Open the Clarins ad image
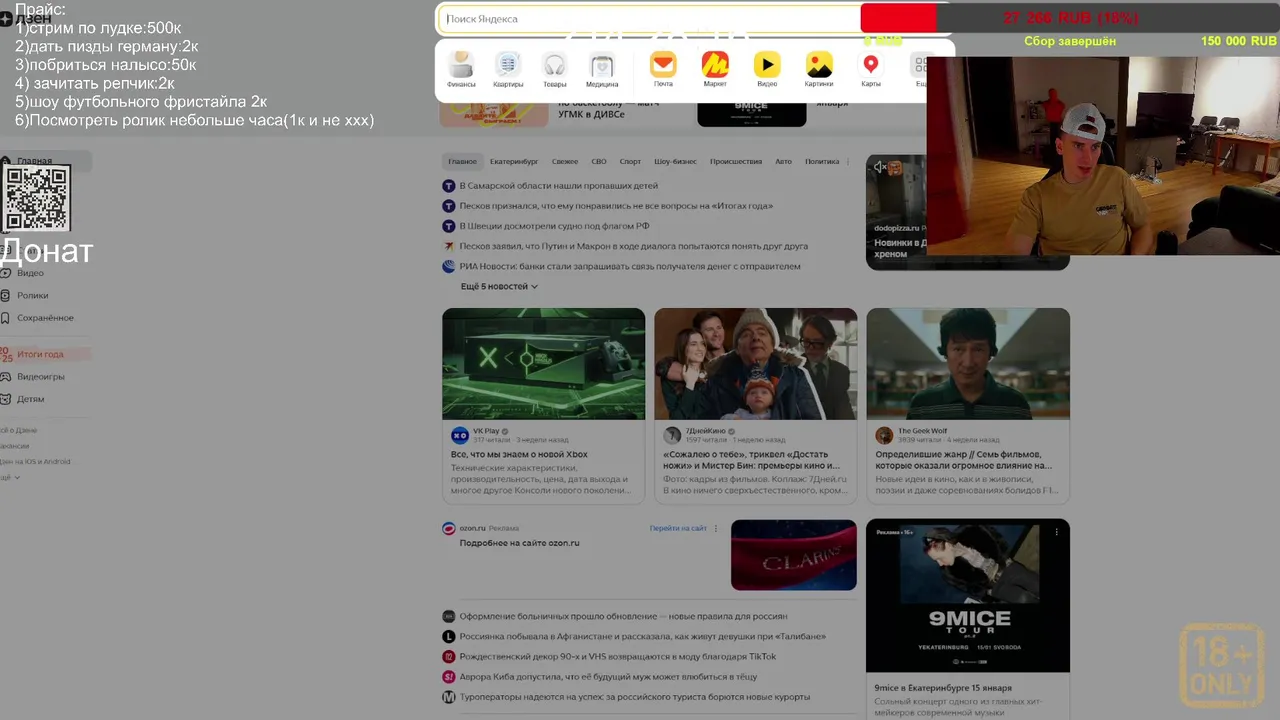Image resolution: width=1280 pixels, height=720 pixels. pos(794,555)
